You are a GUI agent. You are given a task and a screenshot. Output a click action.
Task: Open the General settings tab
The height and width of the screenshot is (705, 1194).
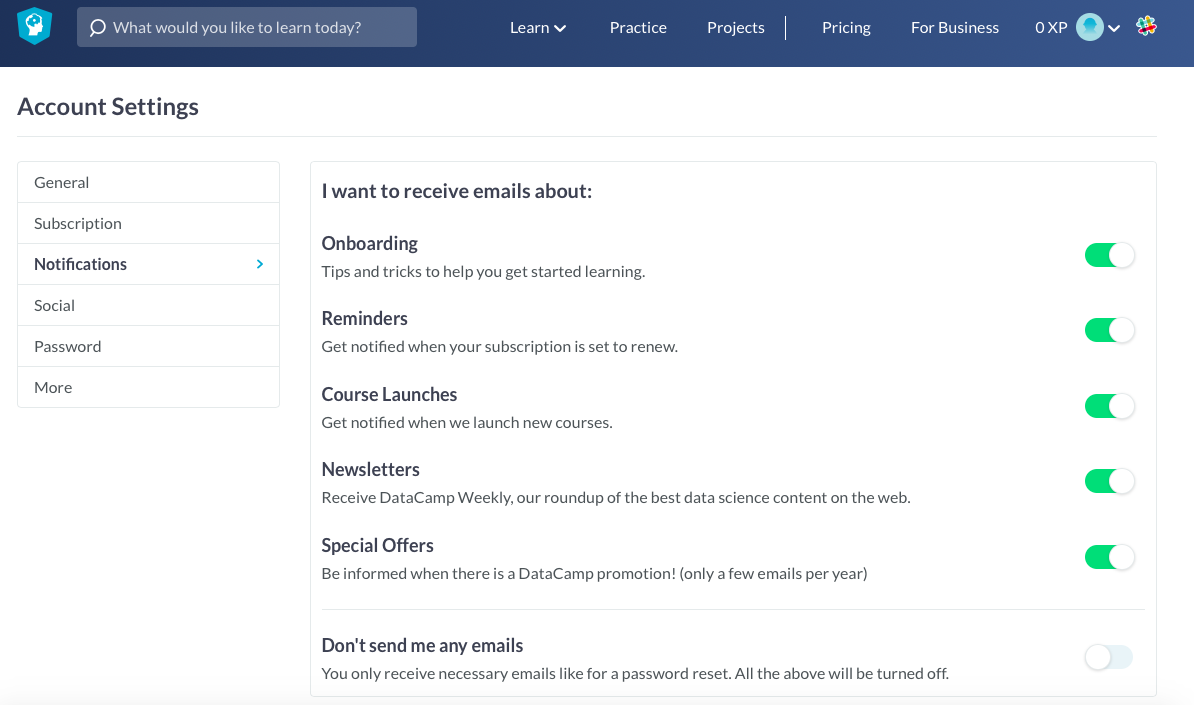tap(148, 182)
